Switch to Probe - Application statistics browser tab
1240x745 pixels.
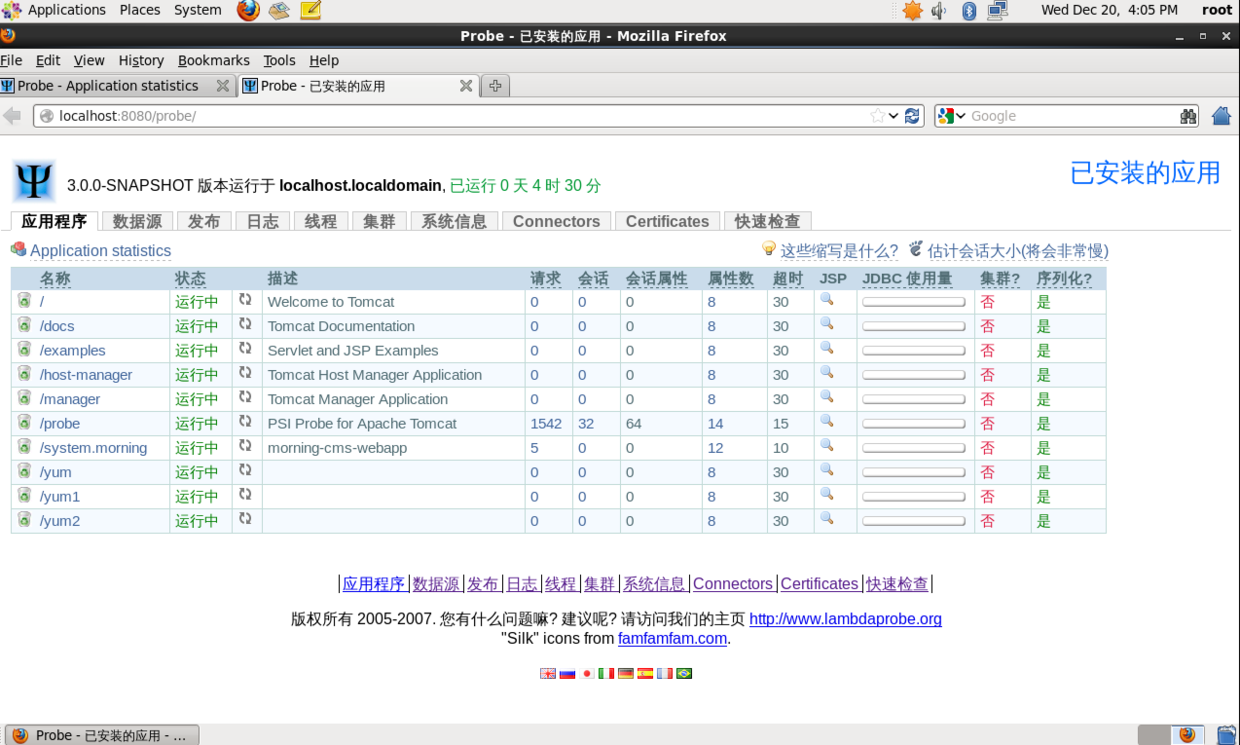117,86
